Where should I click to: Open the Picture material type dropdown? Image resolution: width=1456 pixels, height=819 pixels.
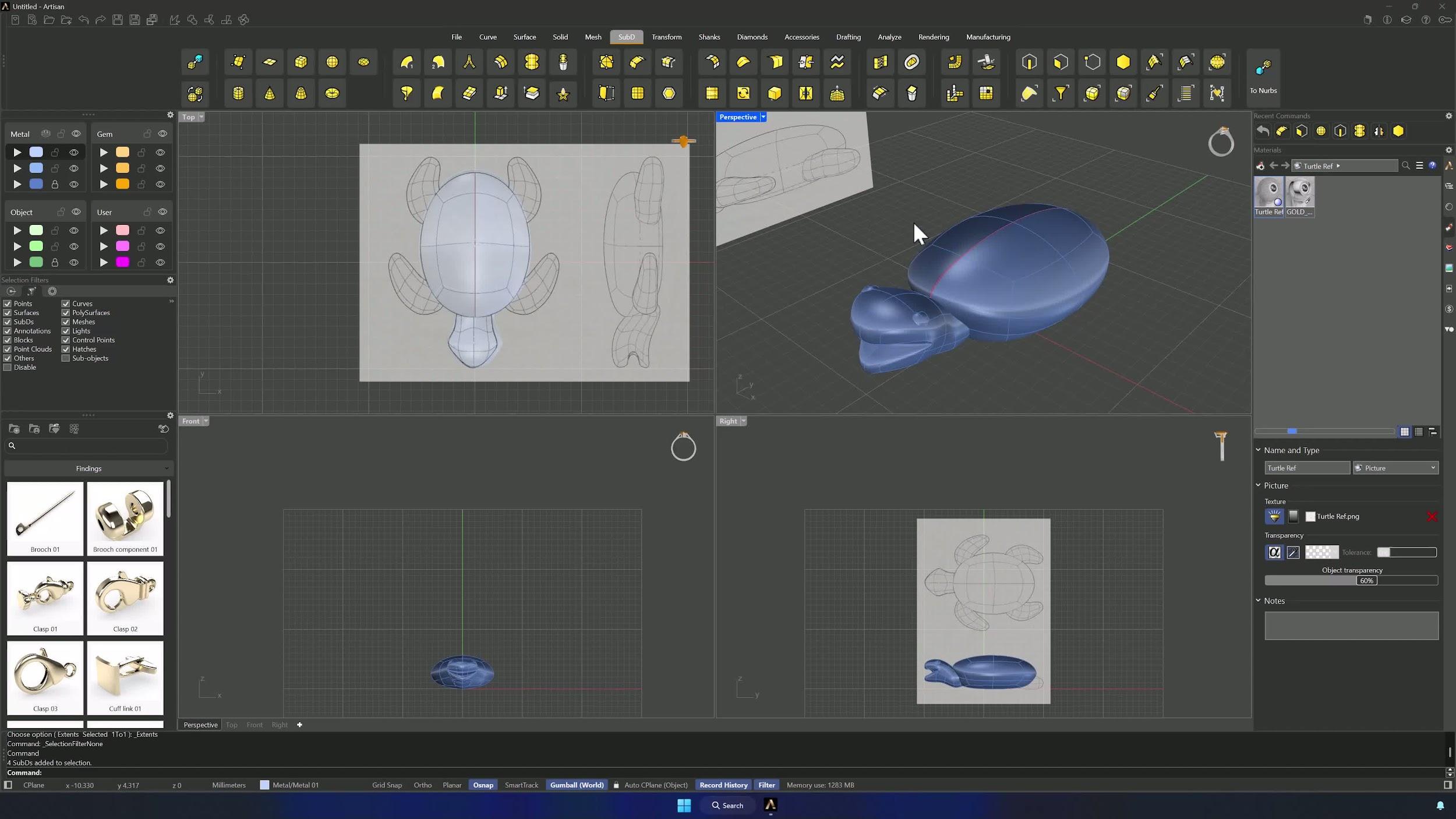[1395, 468]
